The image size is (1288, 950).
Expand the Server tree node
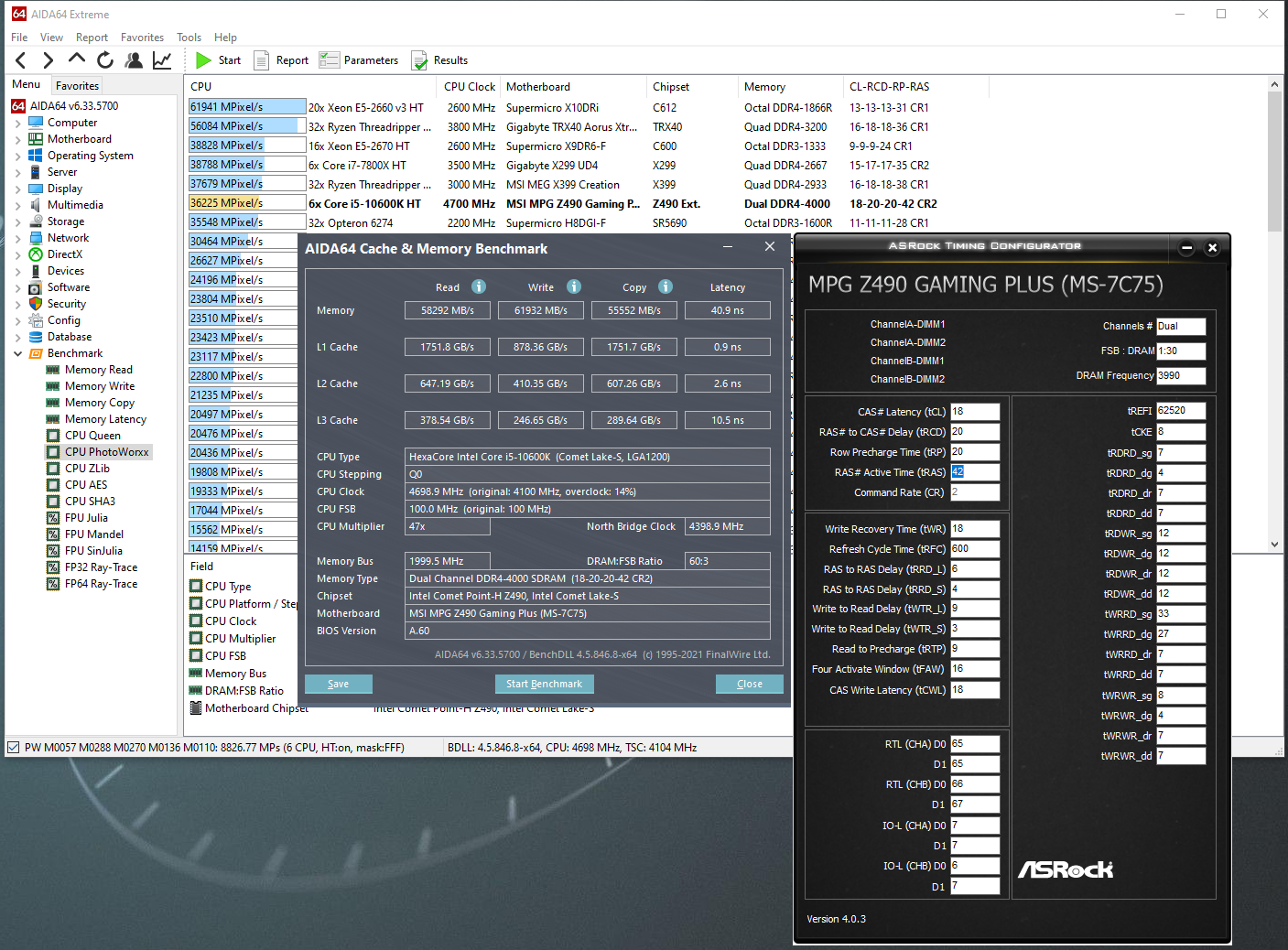[17, 172]
